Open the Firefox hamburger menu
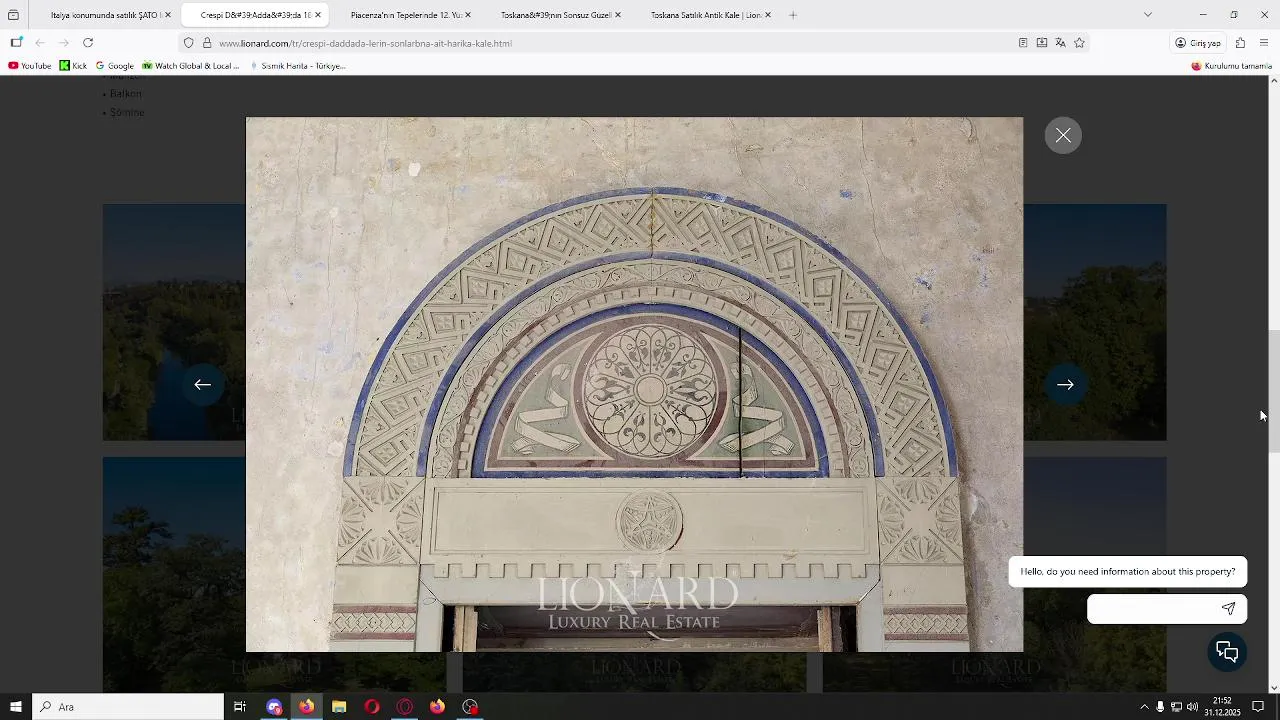Image resolution: width=1280 pixels, height=720 pixels. coord(1264,43)
